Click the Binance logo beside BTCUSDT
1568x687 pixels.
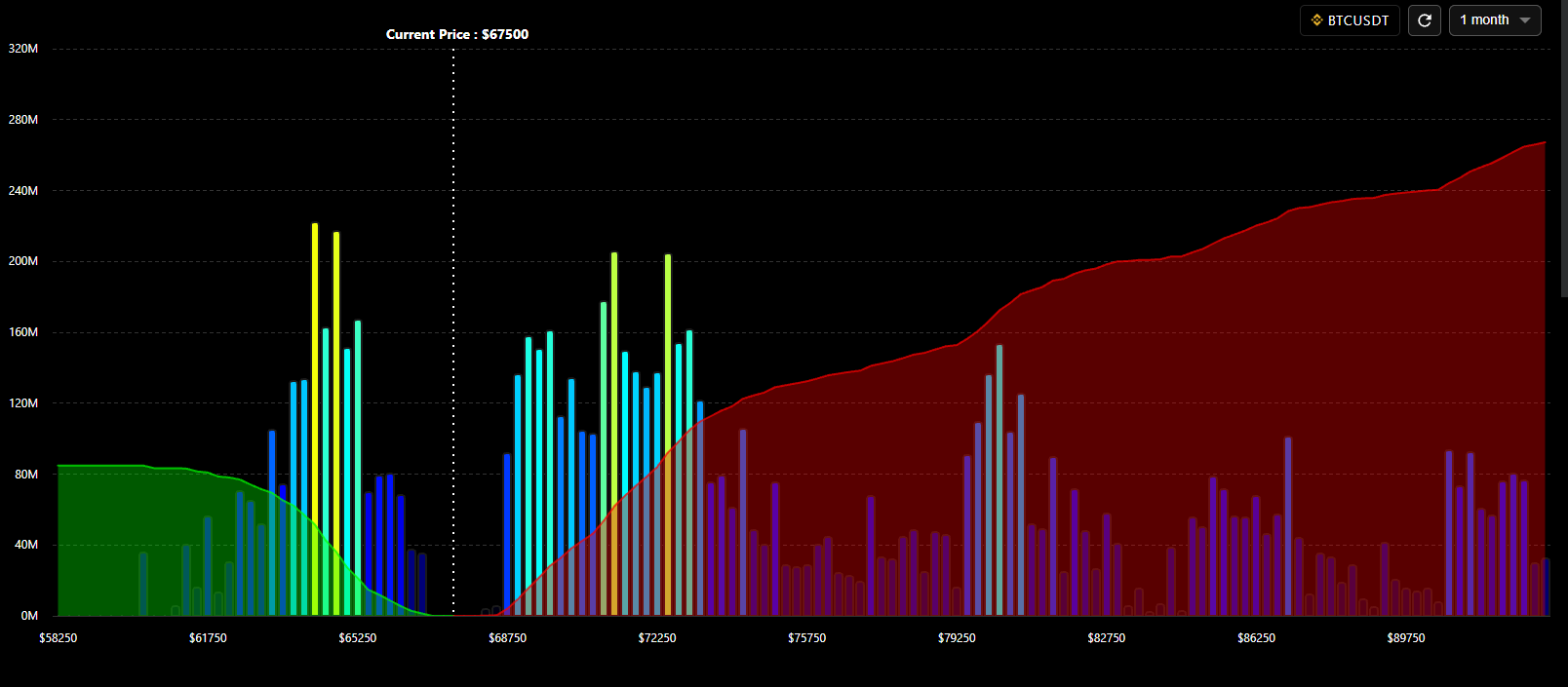click(x=1316, y=20)
